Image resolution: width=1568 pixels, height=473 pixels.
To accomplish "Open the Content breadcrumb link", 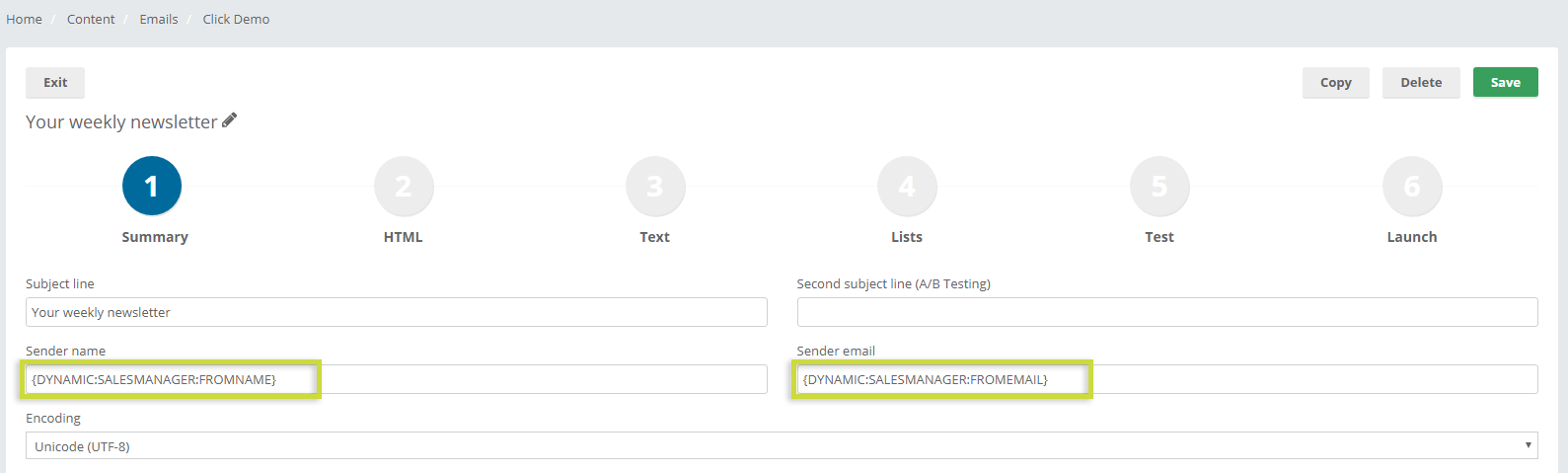I will 91,19.
